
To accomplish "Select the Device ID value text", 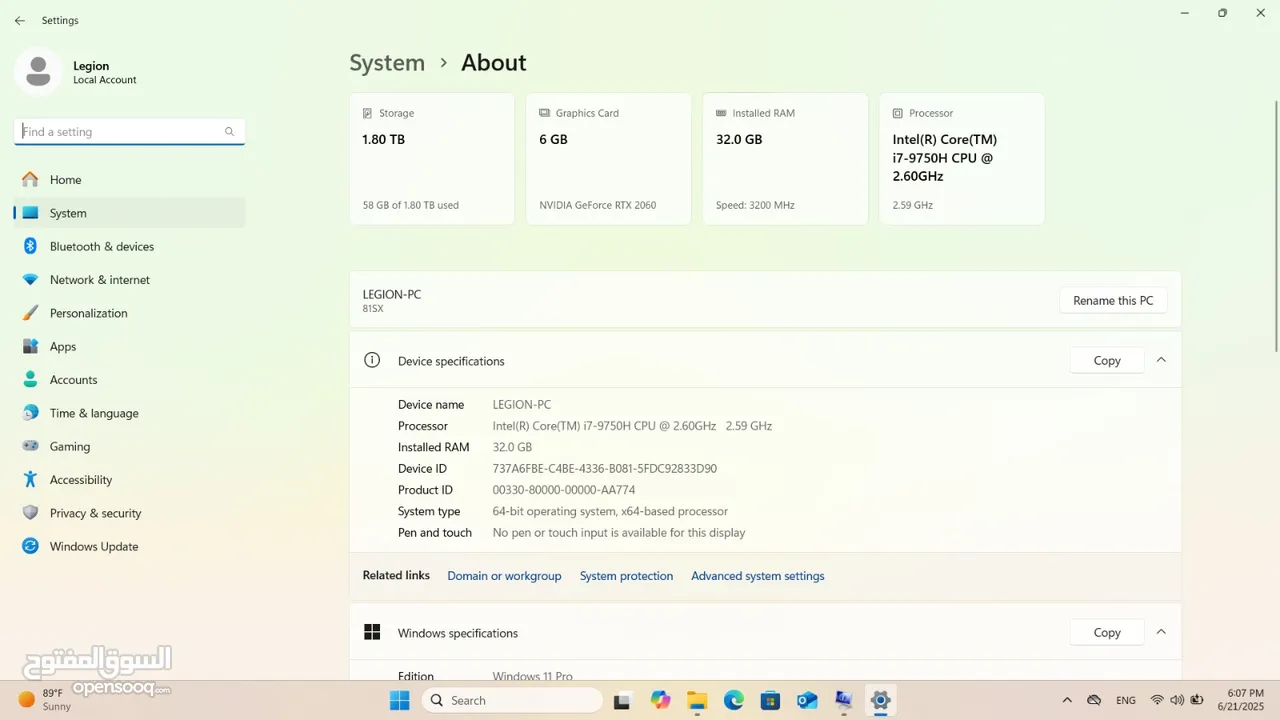I will [x=605, y=469].
